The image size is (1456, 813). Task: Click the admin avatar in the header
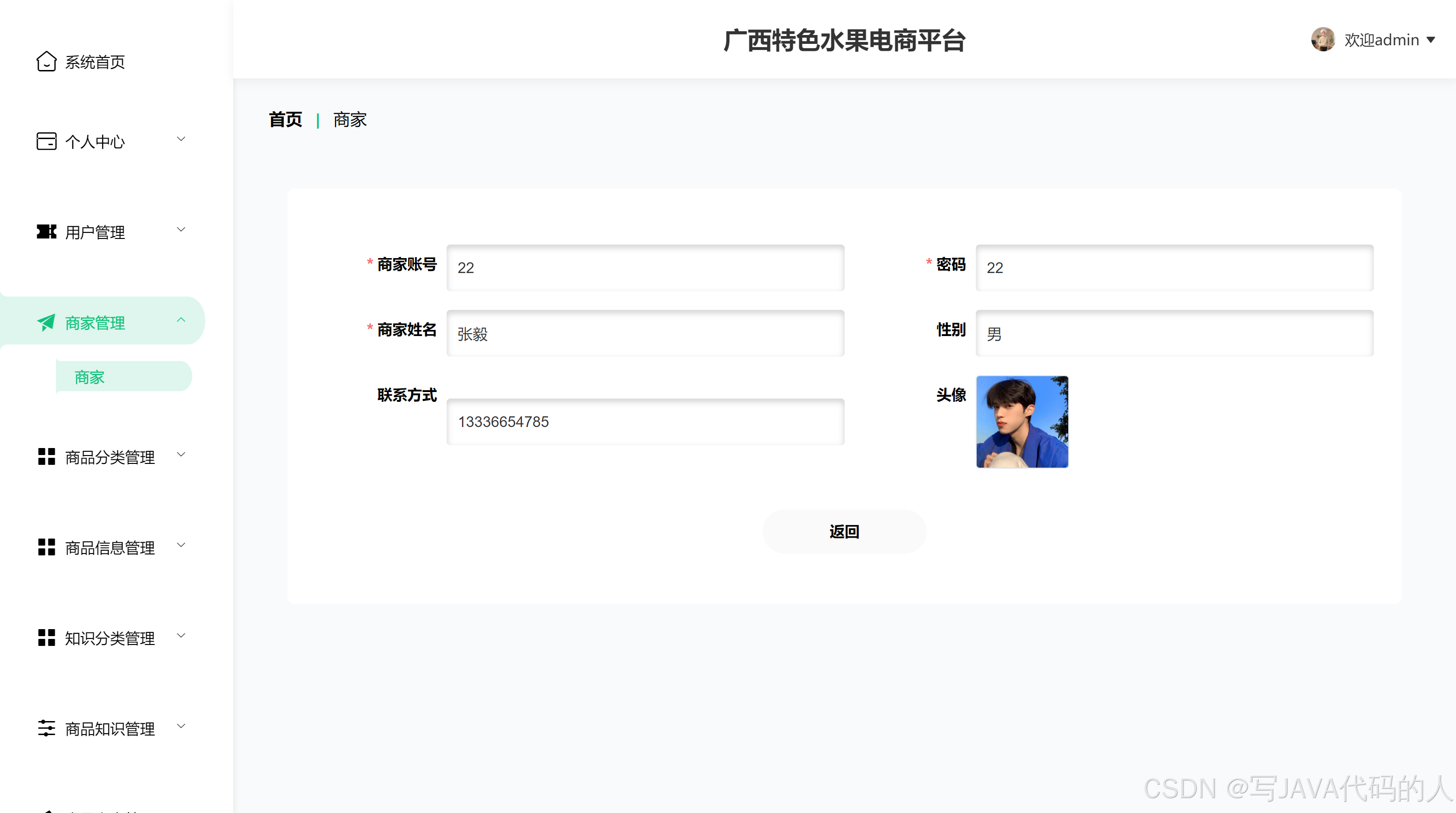[1323, 40]
